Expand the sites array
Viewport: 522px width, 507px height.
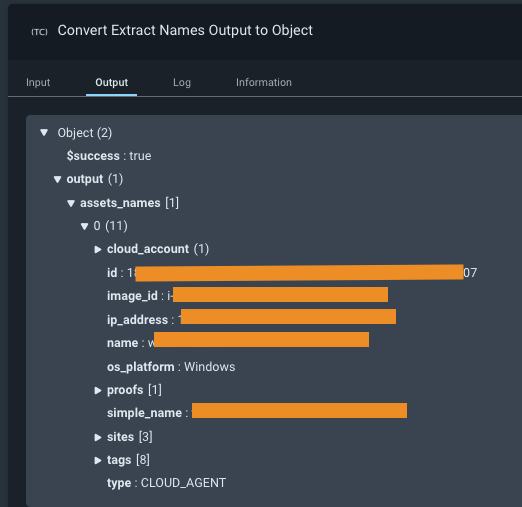tap(98, 437)
